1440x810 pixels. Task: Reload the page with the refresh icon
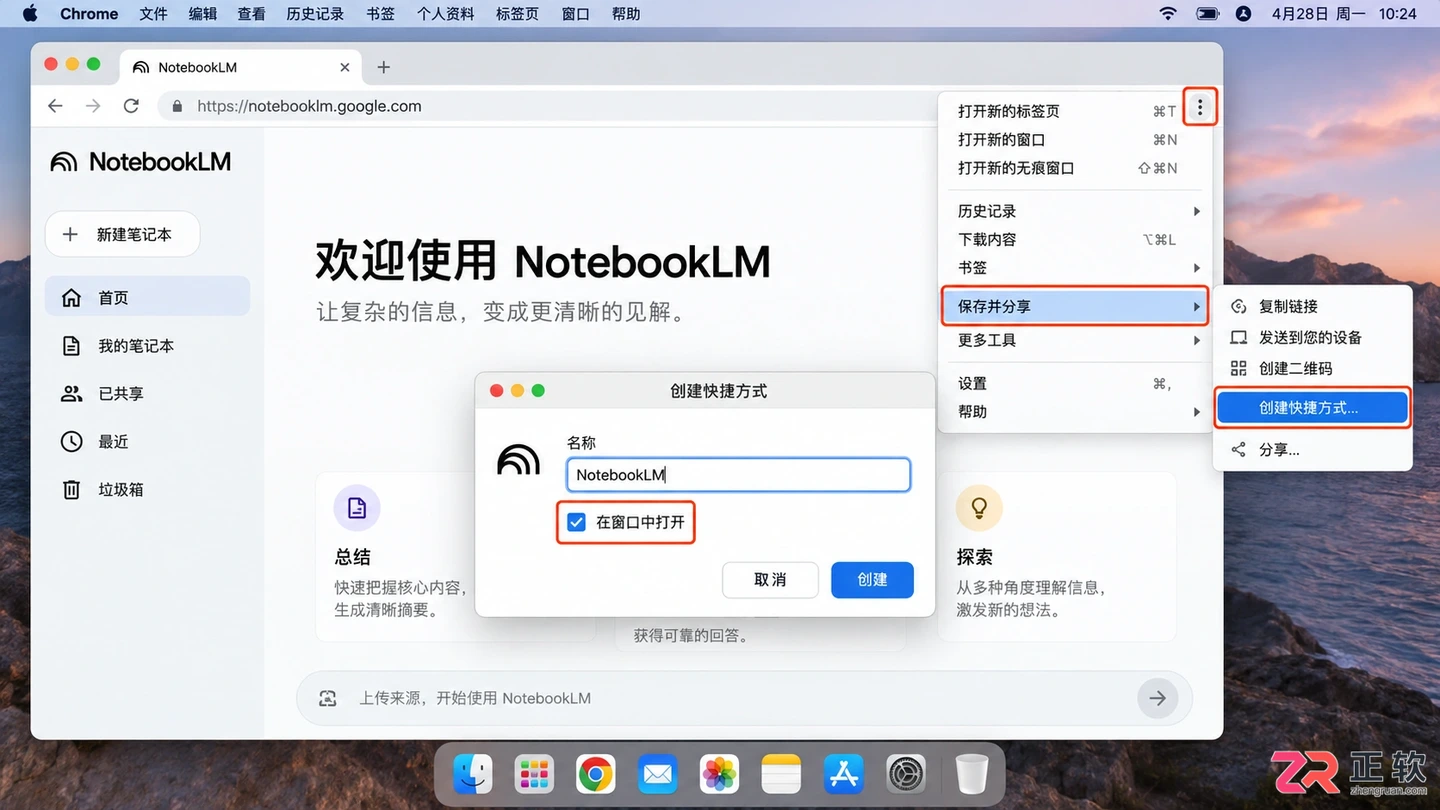point(131,106)
